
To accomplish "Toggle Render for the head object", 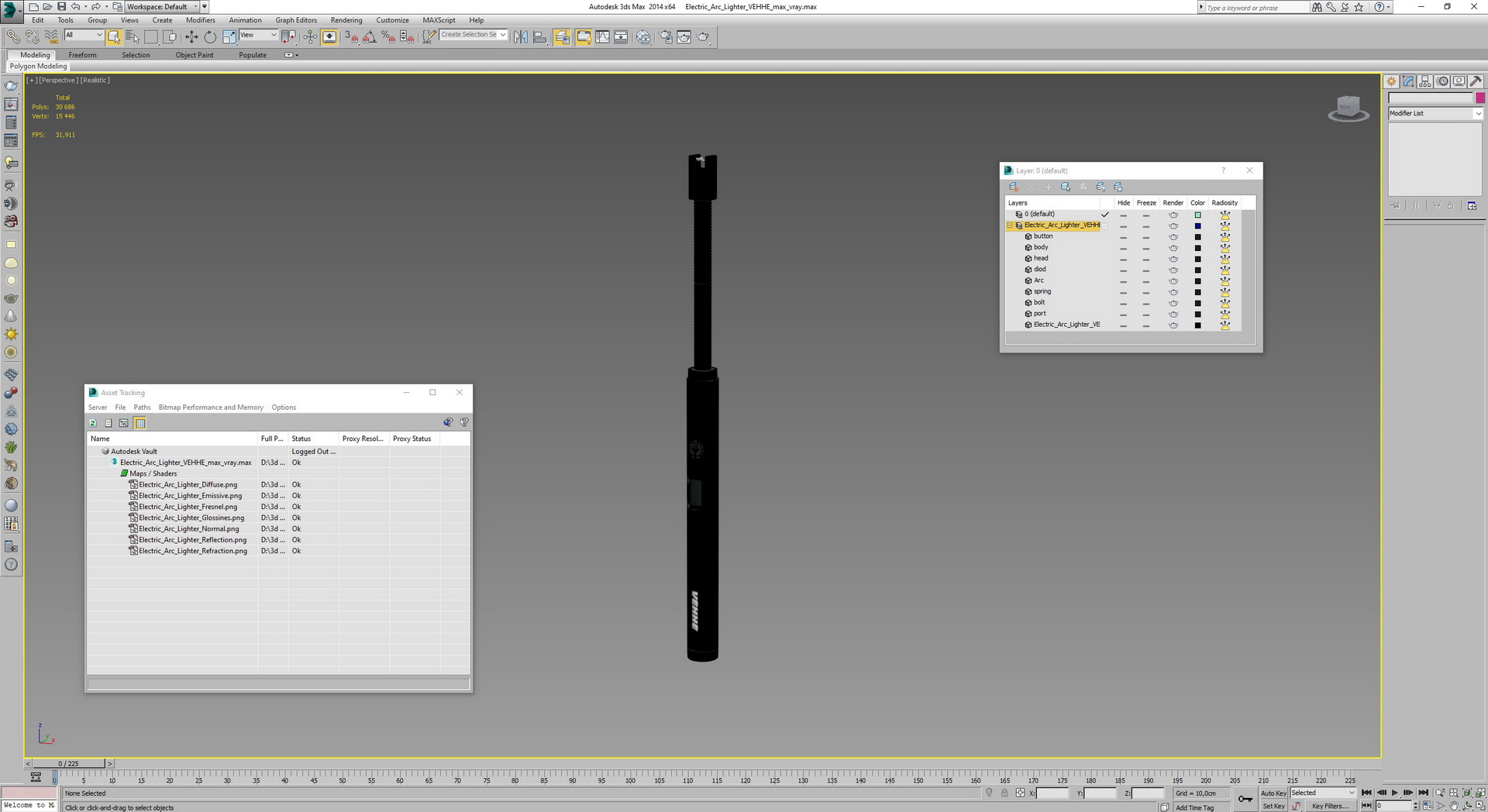I will (x=1173, y=259).
